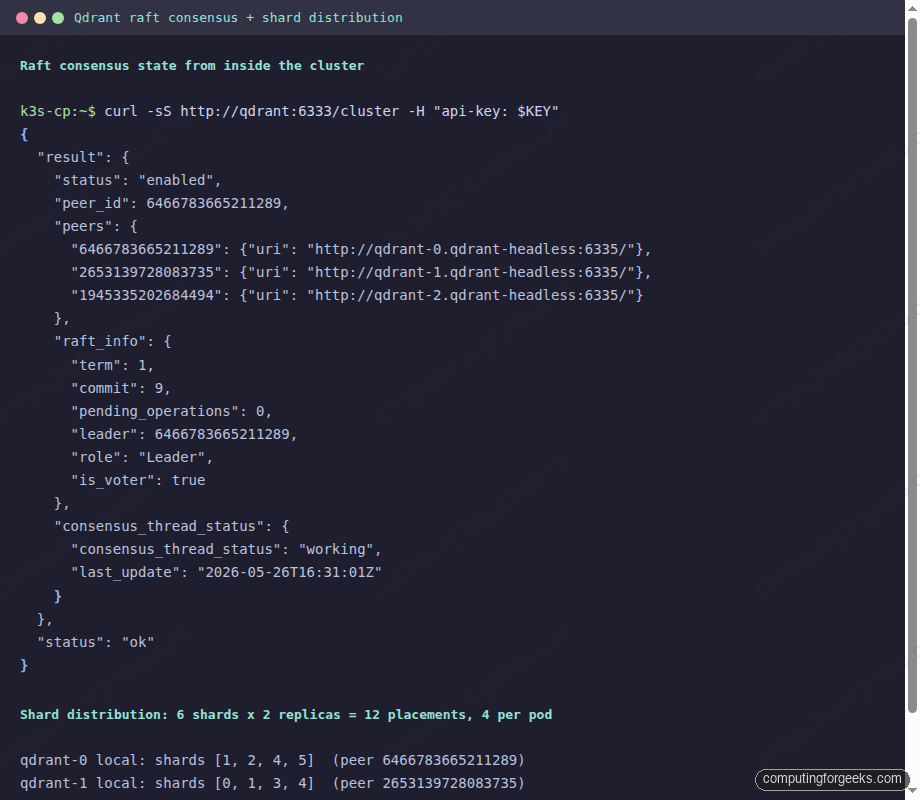Viewport: 920px width, 800px height.
Task: Click the 'api-key: $KEY' header string
Action: pyautogui.click(x=496, y=112)
